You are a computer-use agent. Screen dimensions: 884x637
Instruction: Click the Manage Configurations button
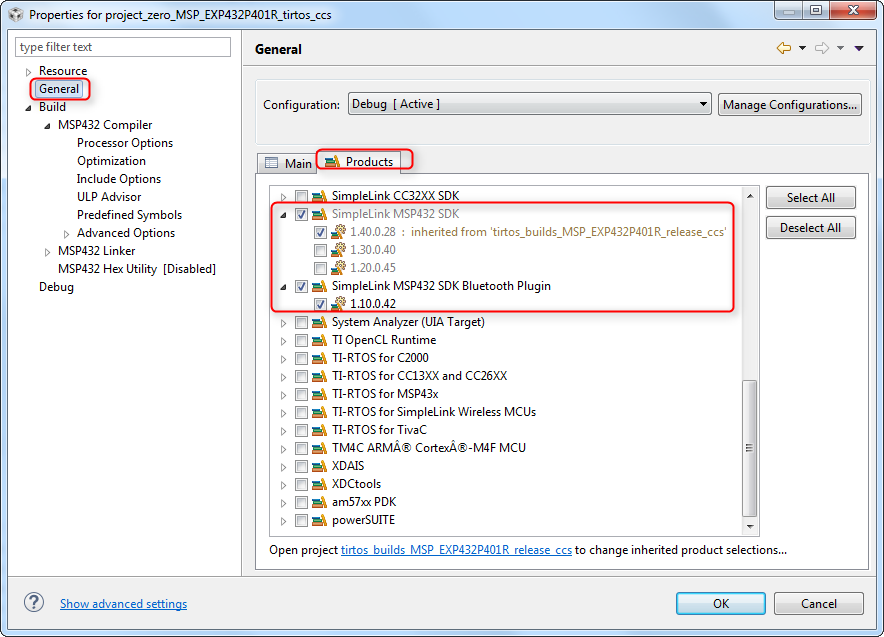click(x=789, y=105)
